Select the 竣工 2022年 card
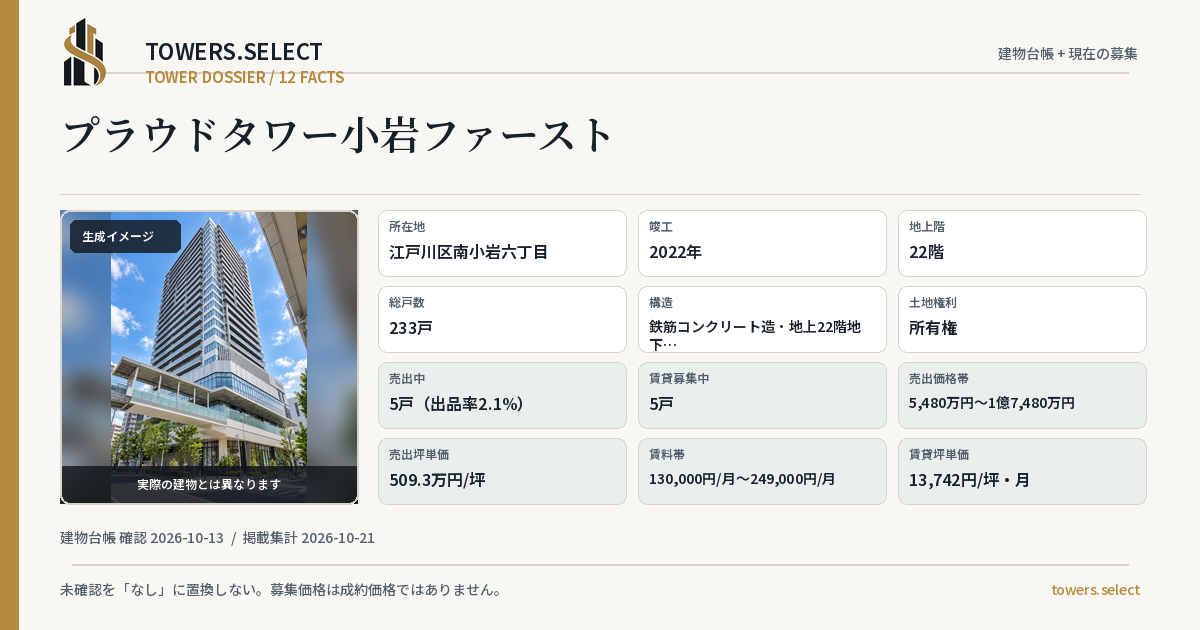 [x=762, y=243]
